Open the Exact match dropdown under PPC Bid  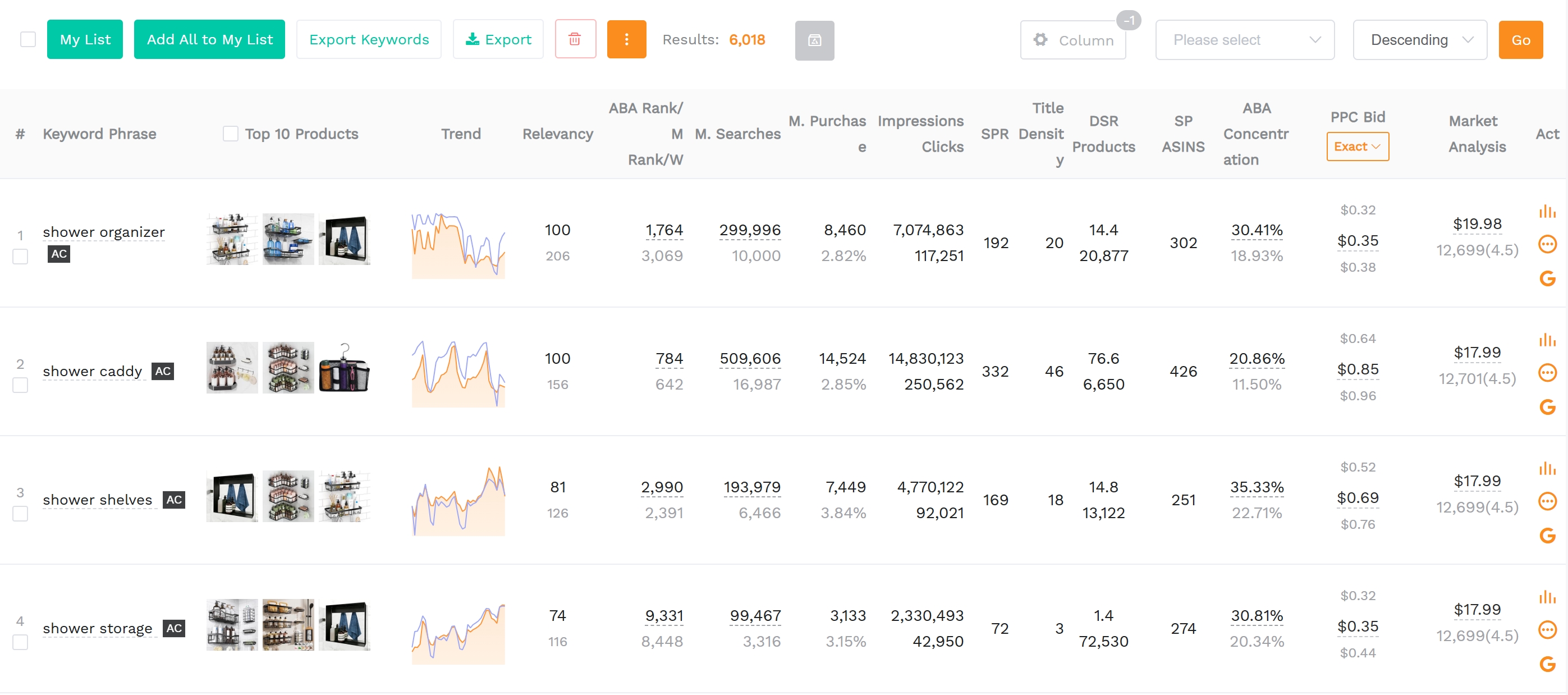pyautogui.click(x=1358, y=146)
